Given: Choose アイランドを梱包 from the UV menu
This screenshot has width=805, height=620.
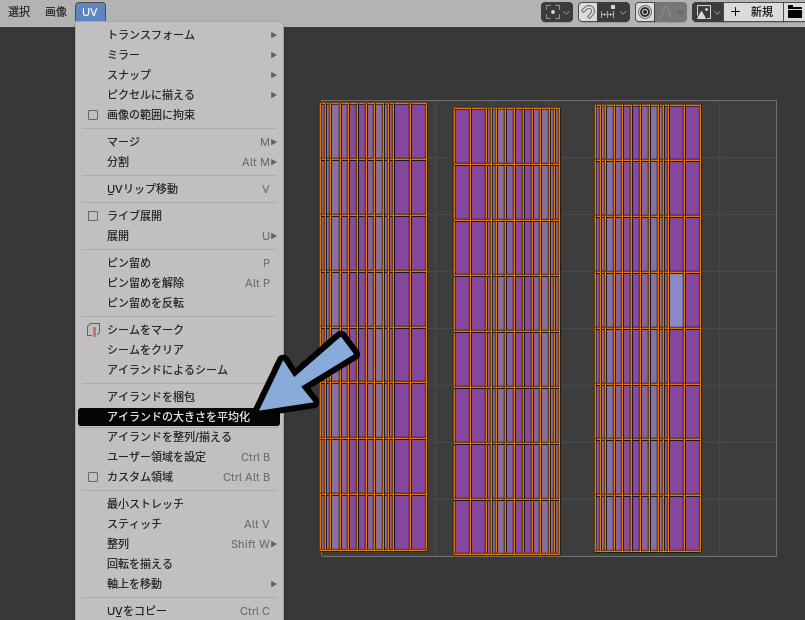Looking at the screenshot, I should (x=150, y=397).
